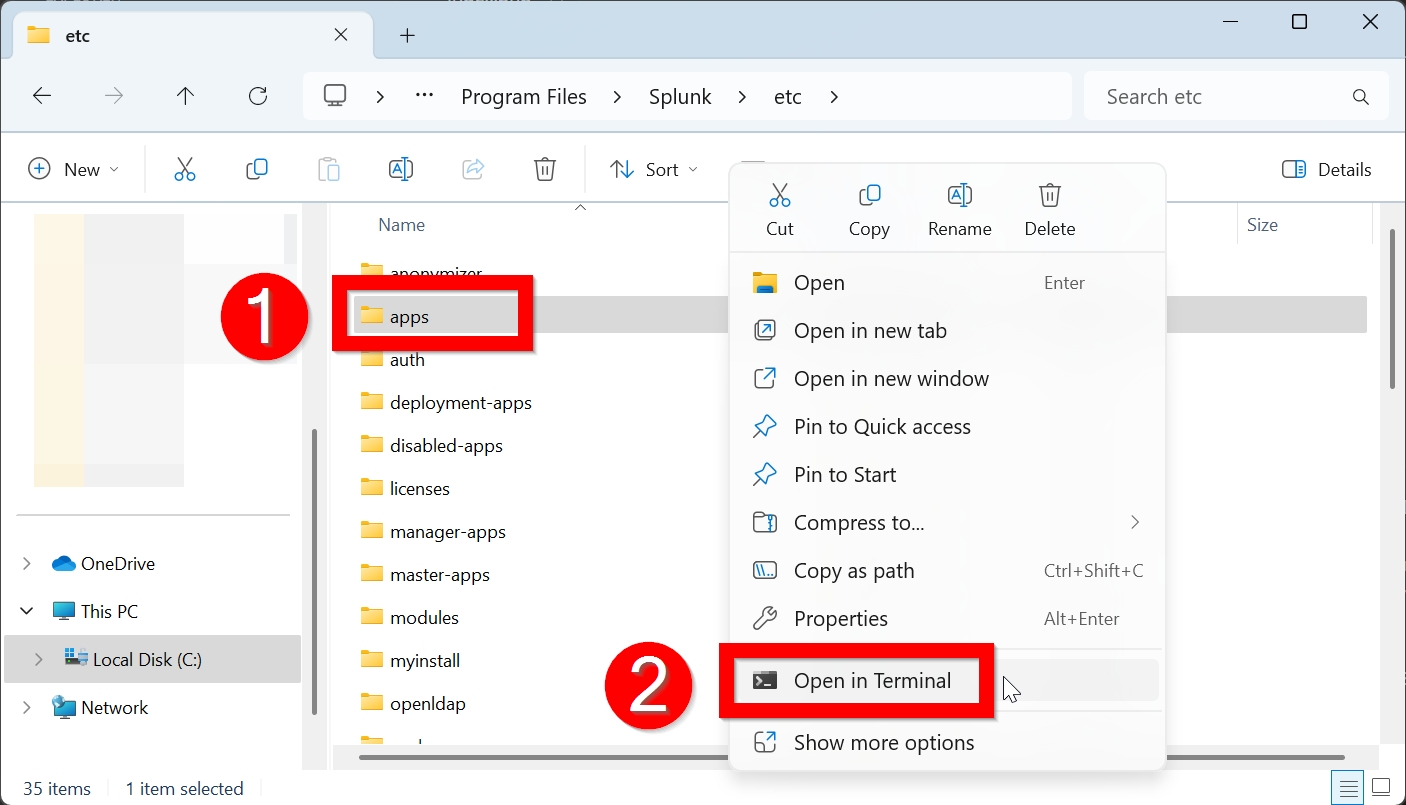Screen dimensions: 1406x805
Task: Paste using the clipboard toolbar icon
Action: (329, 169)
